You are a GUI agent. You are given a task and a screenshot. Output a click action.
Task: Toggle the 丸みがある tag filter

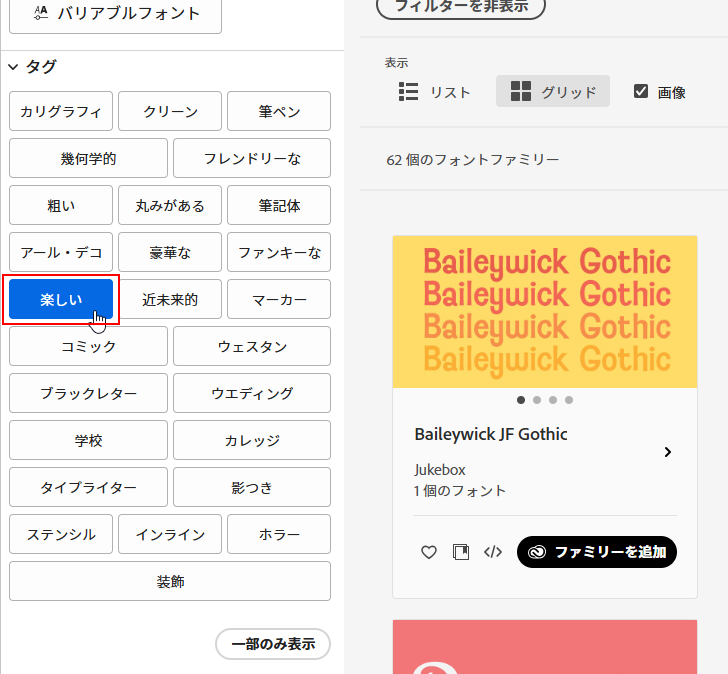coord(170,205)
